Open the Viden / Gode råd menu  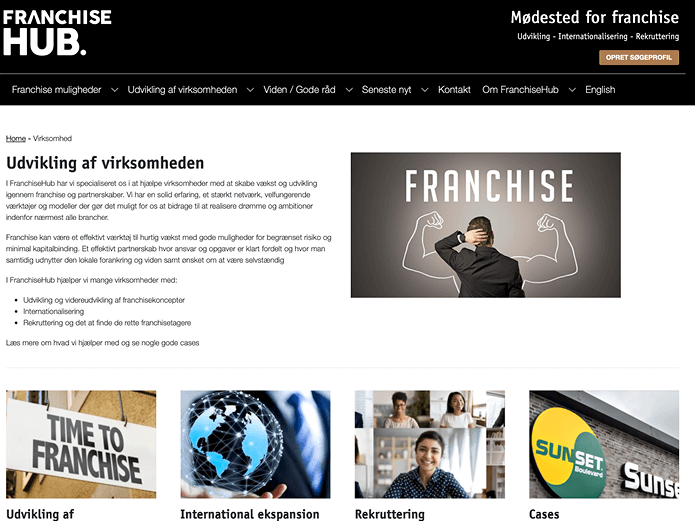pos(299,90)
